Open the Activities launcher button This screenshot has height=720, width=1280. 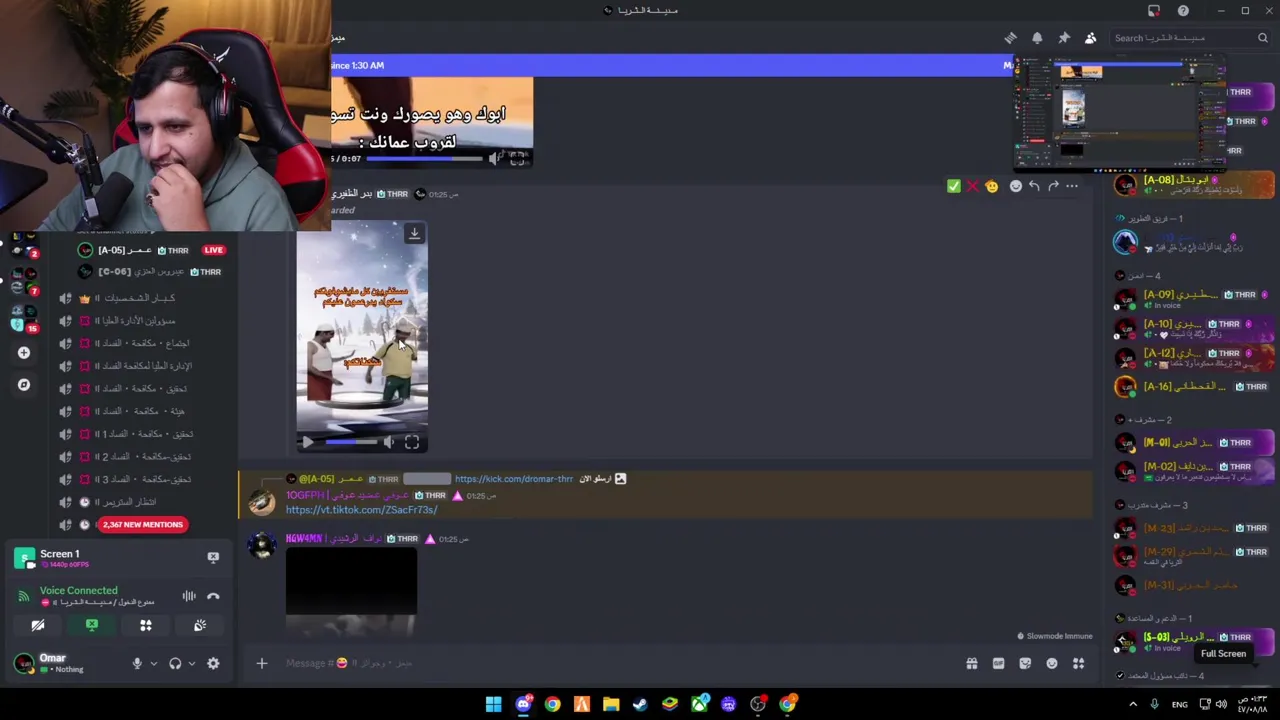pos(146,626)
